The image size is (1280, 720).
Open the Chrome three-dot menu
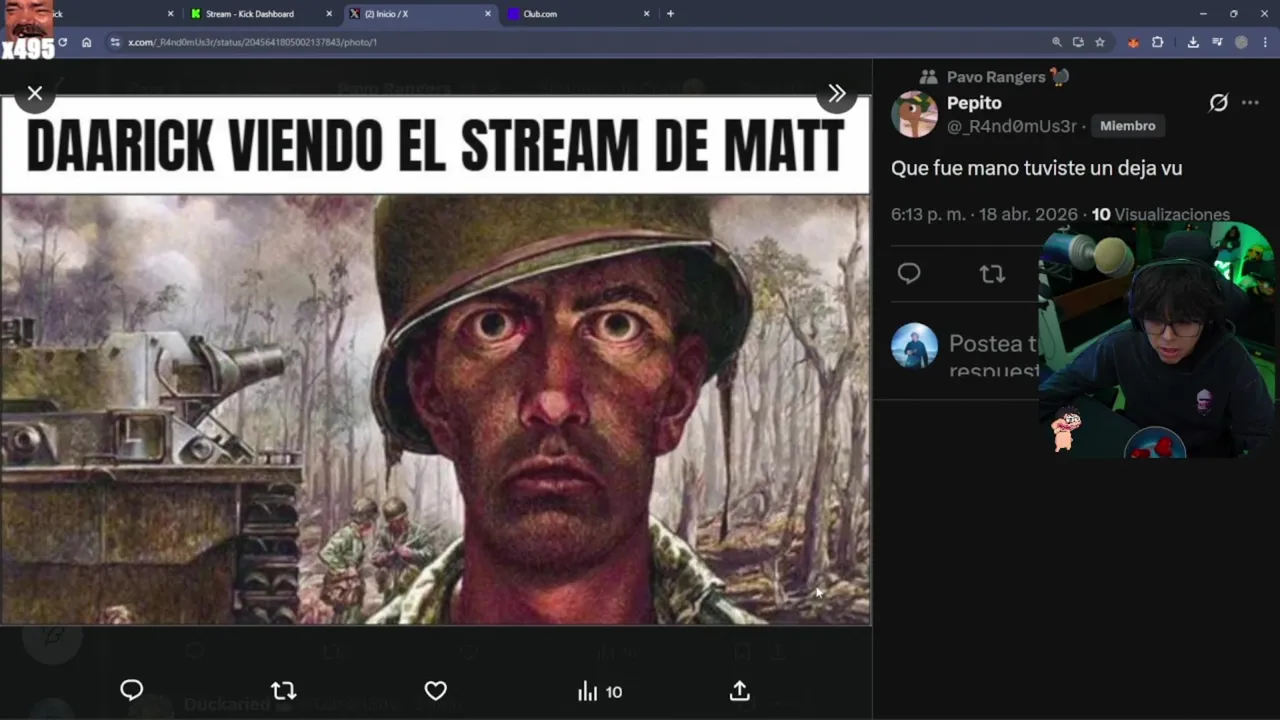click(x=1265, y=42)
